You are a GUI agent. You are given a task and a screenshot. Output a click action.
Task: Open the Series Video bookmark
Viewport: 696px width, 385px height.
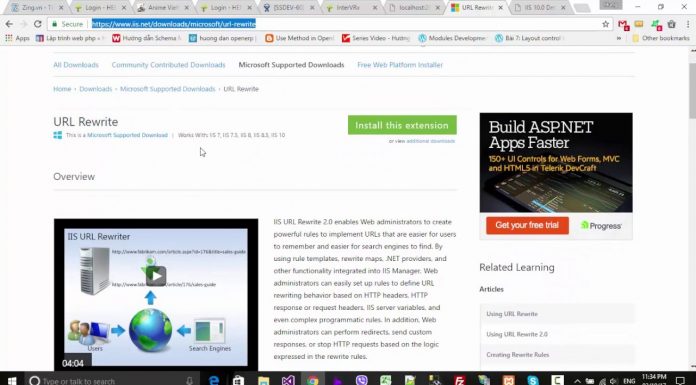pyautogui.click(x=376, y=38)
